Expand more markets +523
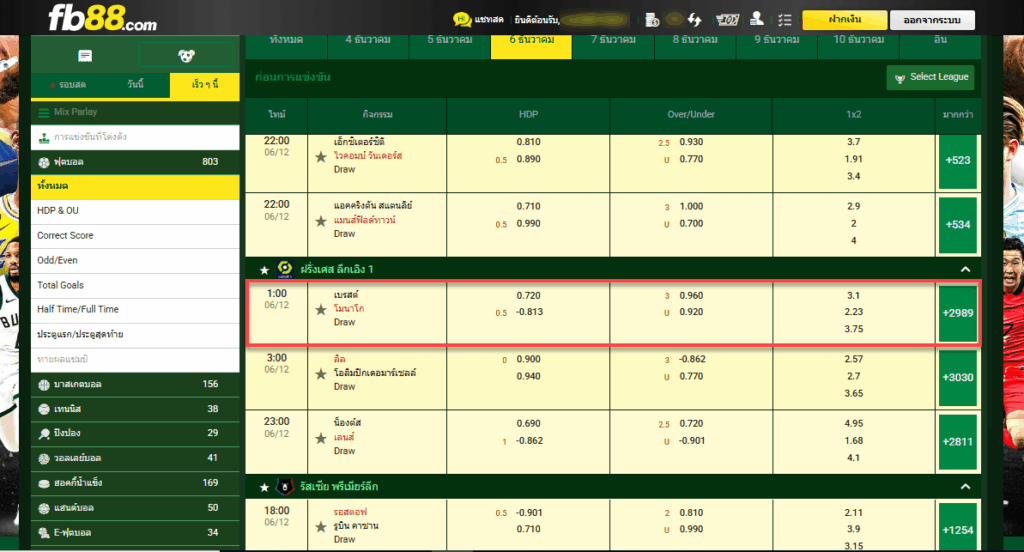Viewport: 1024px width, 552px height. [x=957, y=161]
